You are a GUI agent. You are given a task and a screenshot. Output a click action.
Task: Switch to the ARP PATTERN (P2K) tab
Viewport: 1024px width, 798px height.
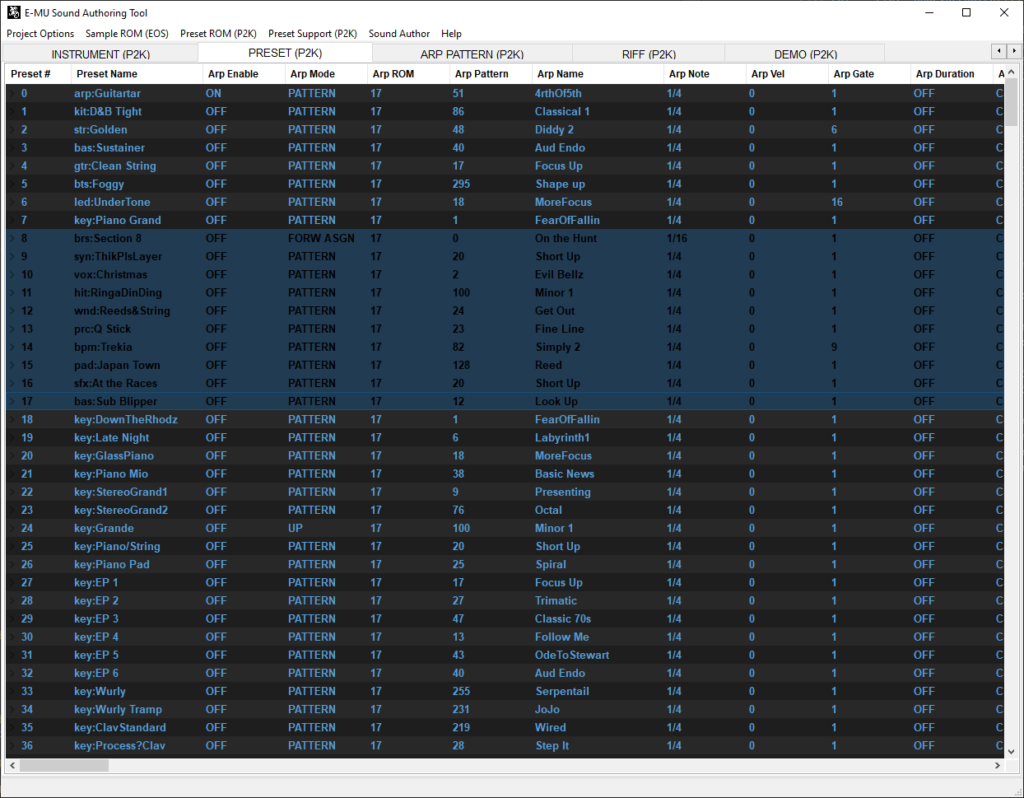click(x=472, y=54)
